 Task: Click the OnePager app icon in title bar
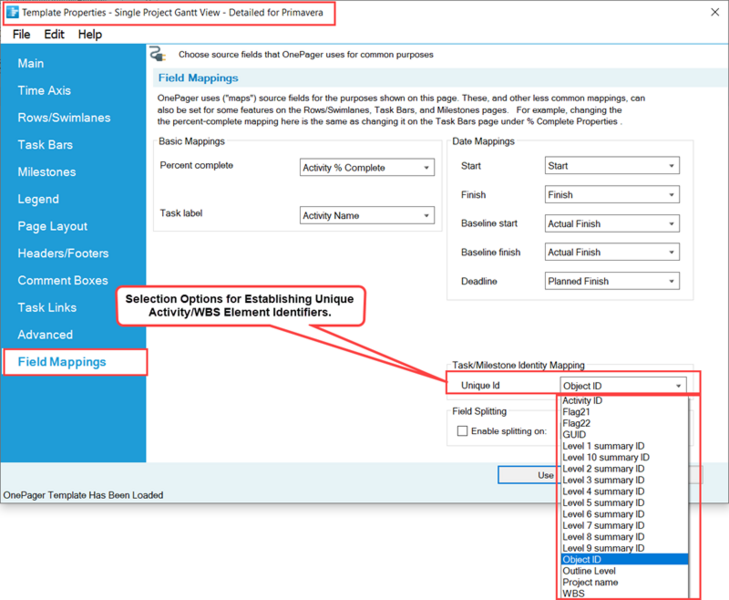coord(13,13)
